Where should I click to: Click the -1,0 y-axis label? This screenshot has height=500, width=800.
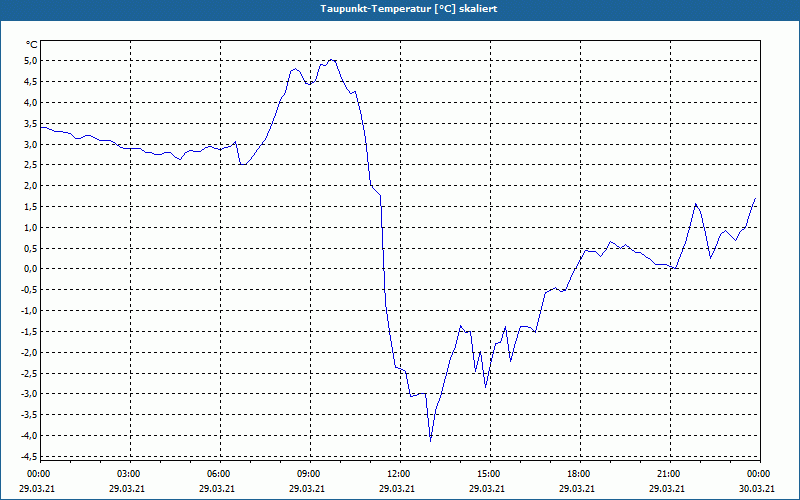tap(29, 311)
